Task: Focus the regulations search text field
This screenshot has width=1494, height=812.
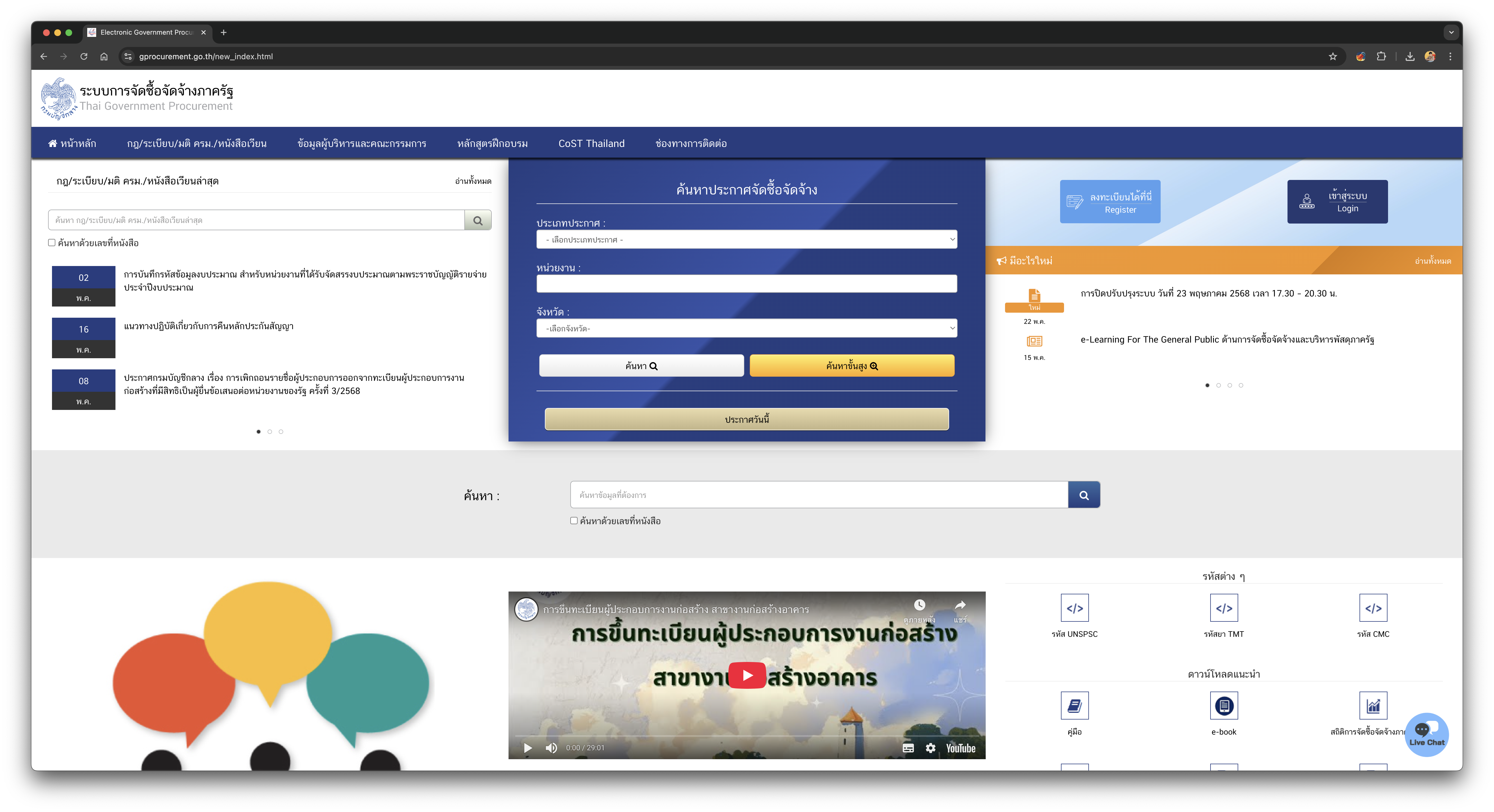Action: click(256, 220)
